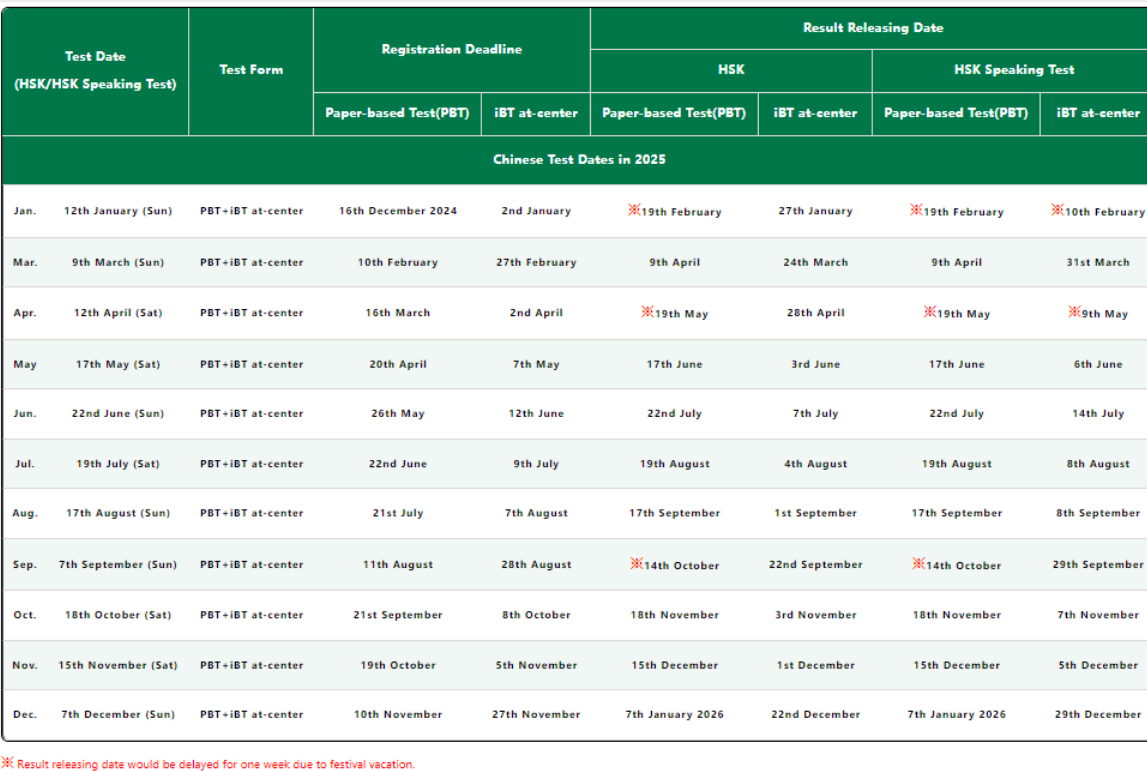This screenshot has height=771, width=1147.
Task: Click red mark before September's Speaking Test paper-based date
Action: (918, 564)
